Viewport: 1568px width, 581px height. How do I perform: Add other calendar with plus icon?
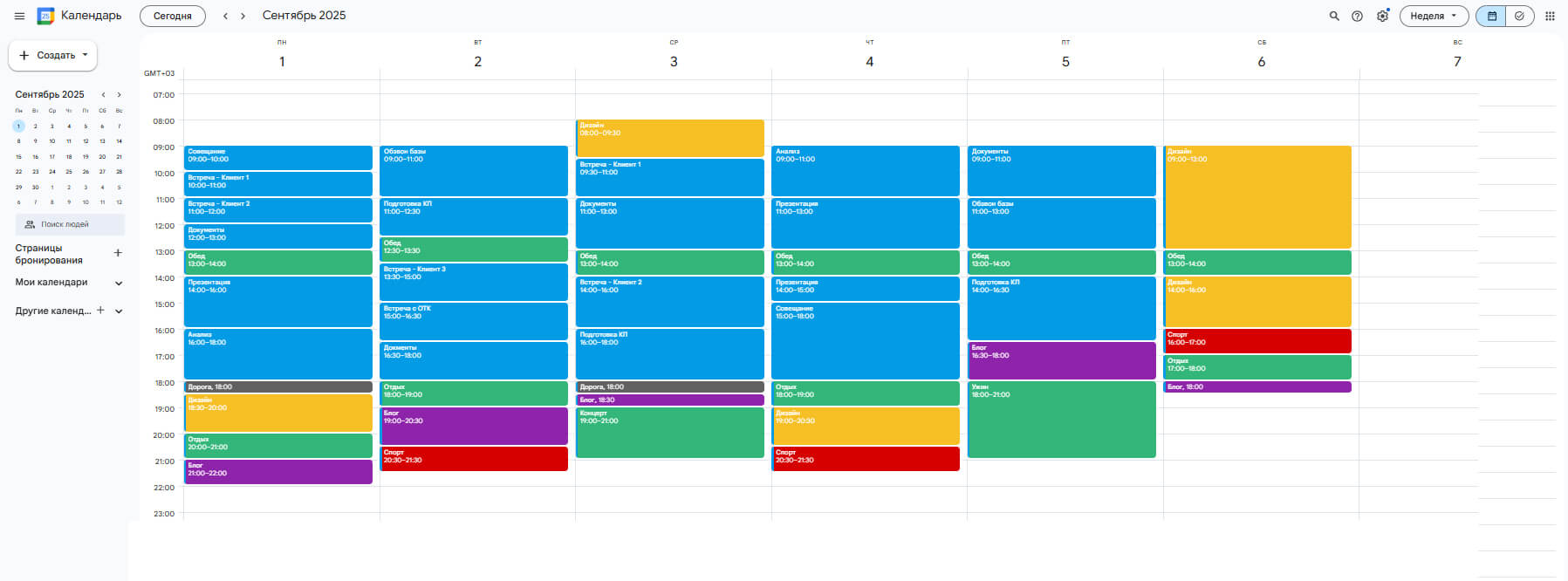pyautogui.click(x=100, y=310)
